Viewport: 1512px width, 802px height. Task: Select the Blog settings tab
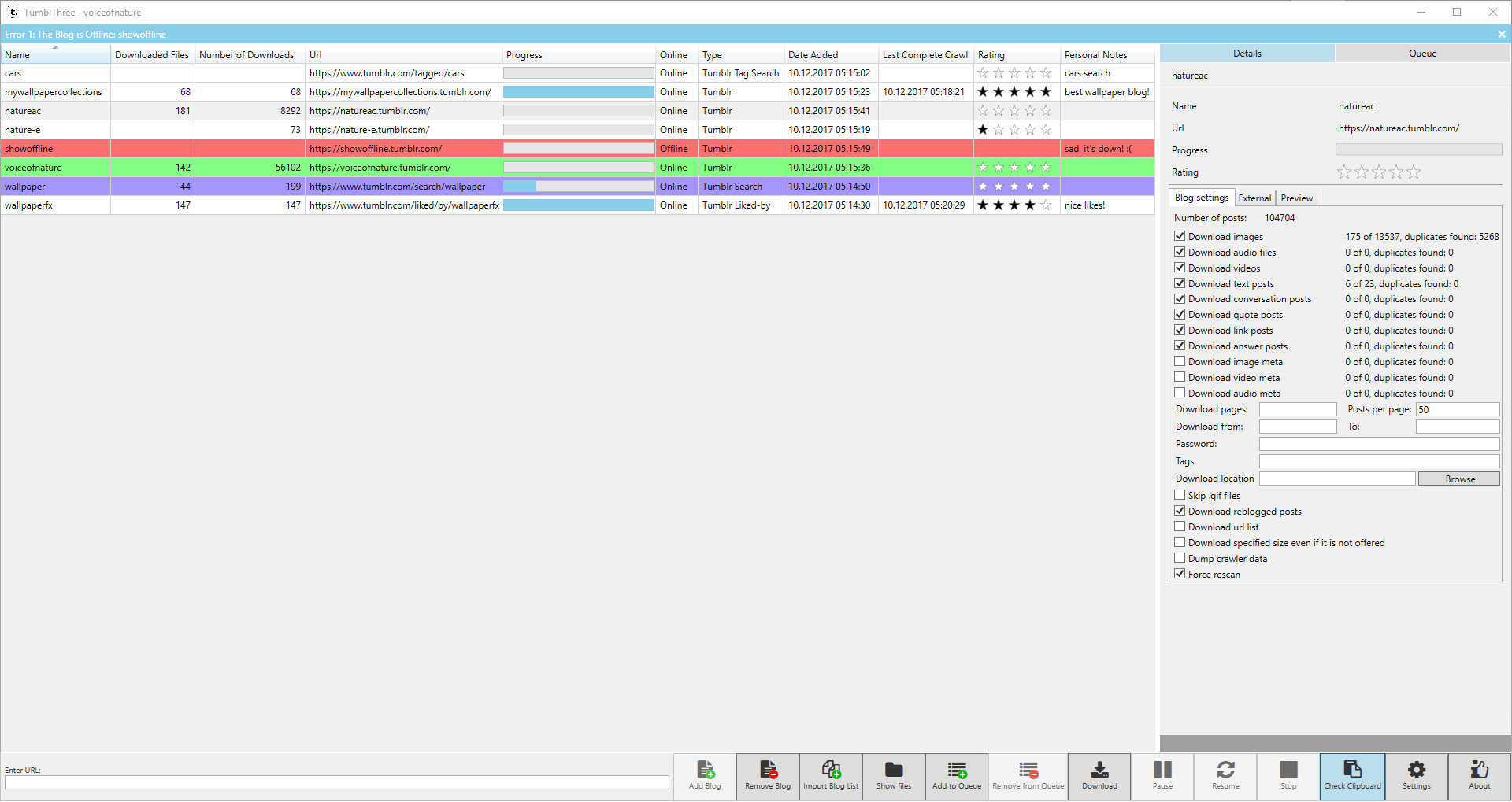coord(1202,198)
